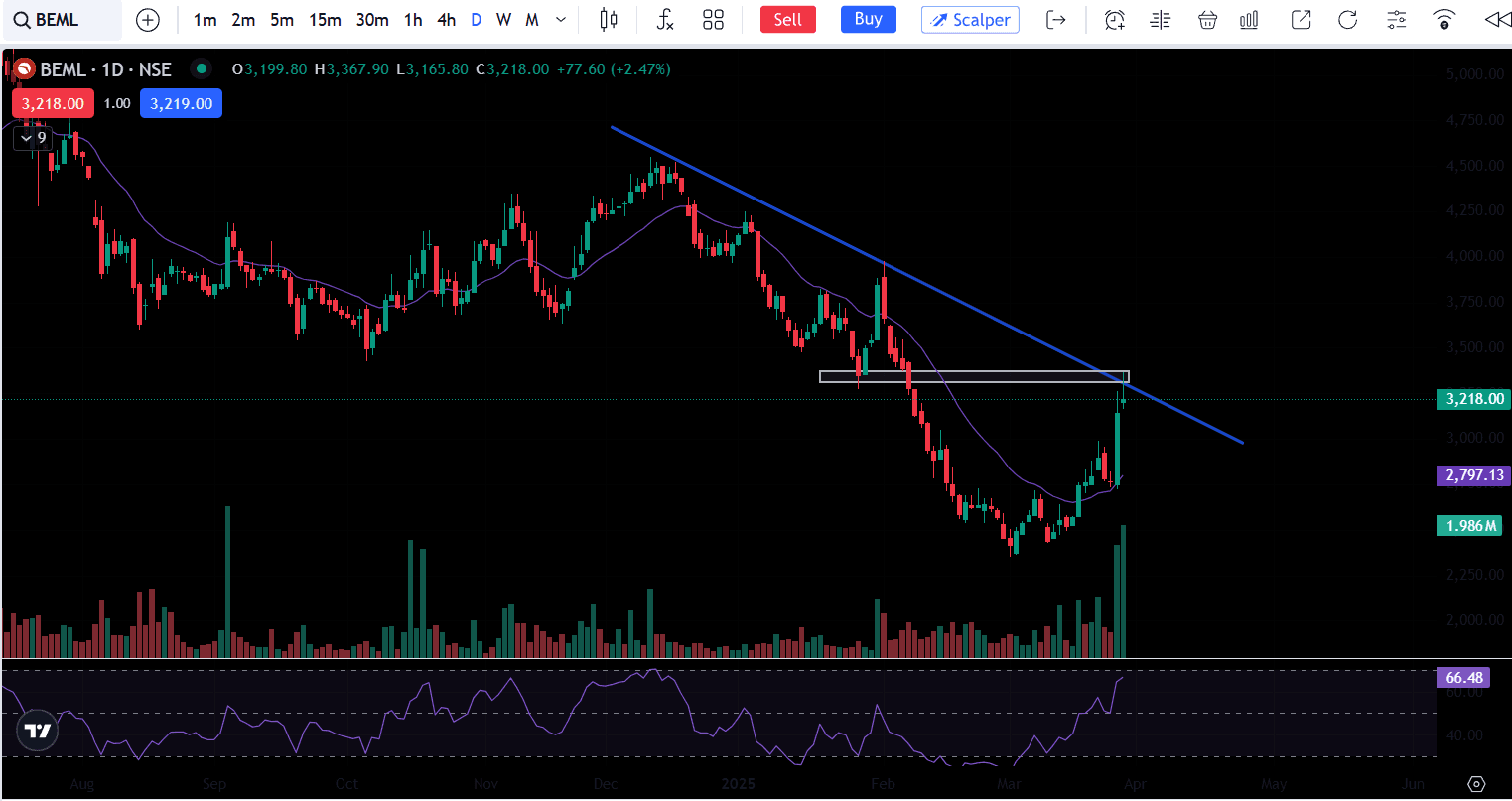Click the 4,500.00 price scale label

click(x=1475, y=165)
